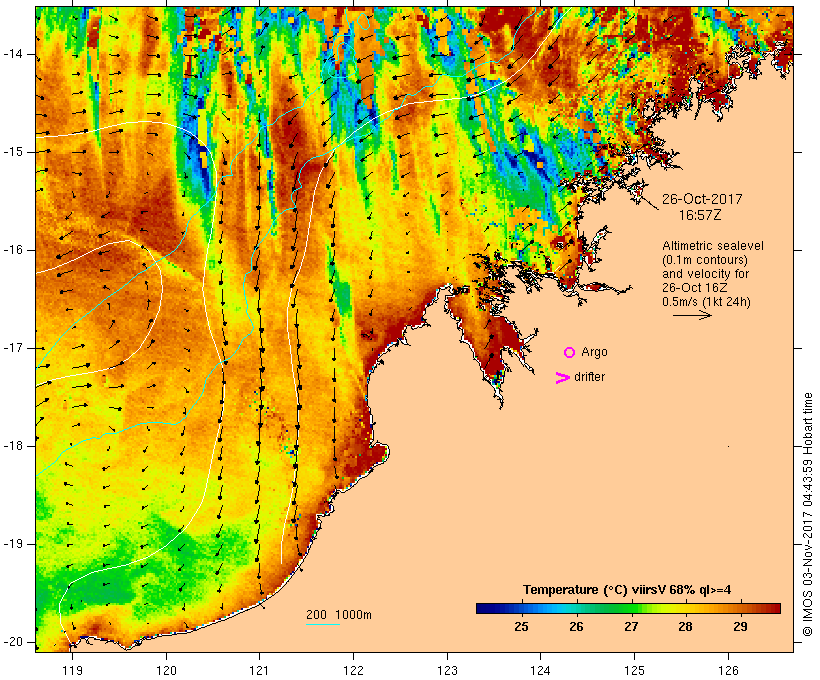Click latitude axis label -16
The width and height of the screenshot is (820, 680).
[12, 250]
